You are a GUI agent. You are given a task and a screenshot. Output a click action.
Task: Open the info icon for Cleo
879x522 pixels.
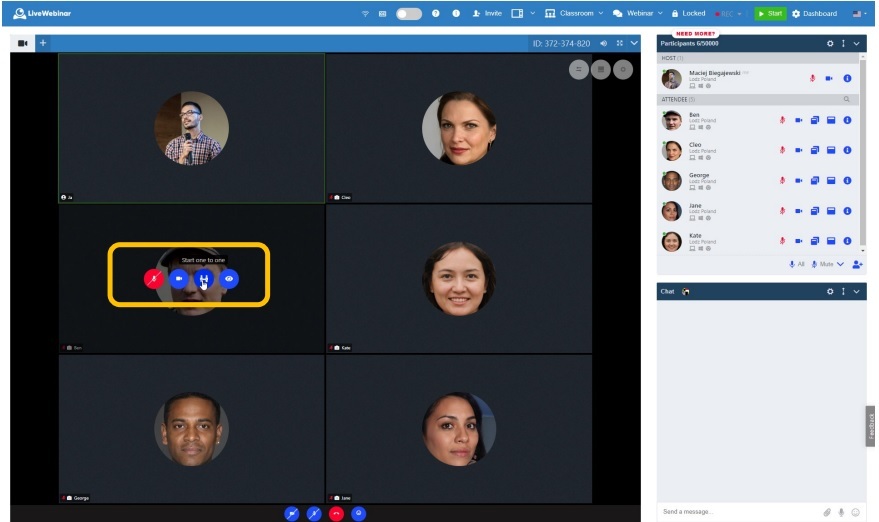click(847, 151)
